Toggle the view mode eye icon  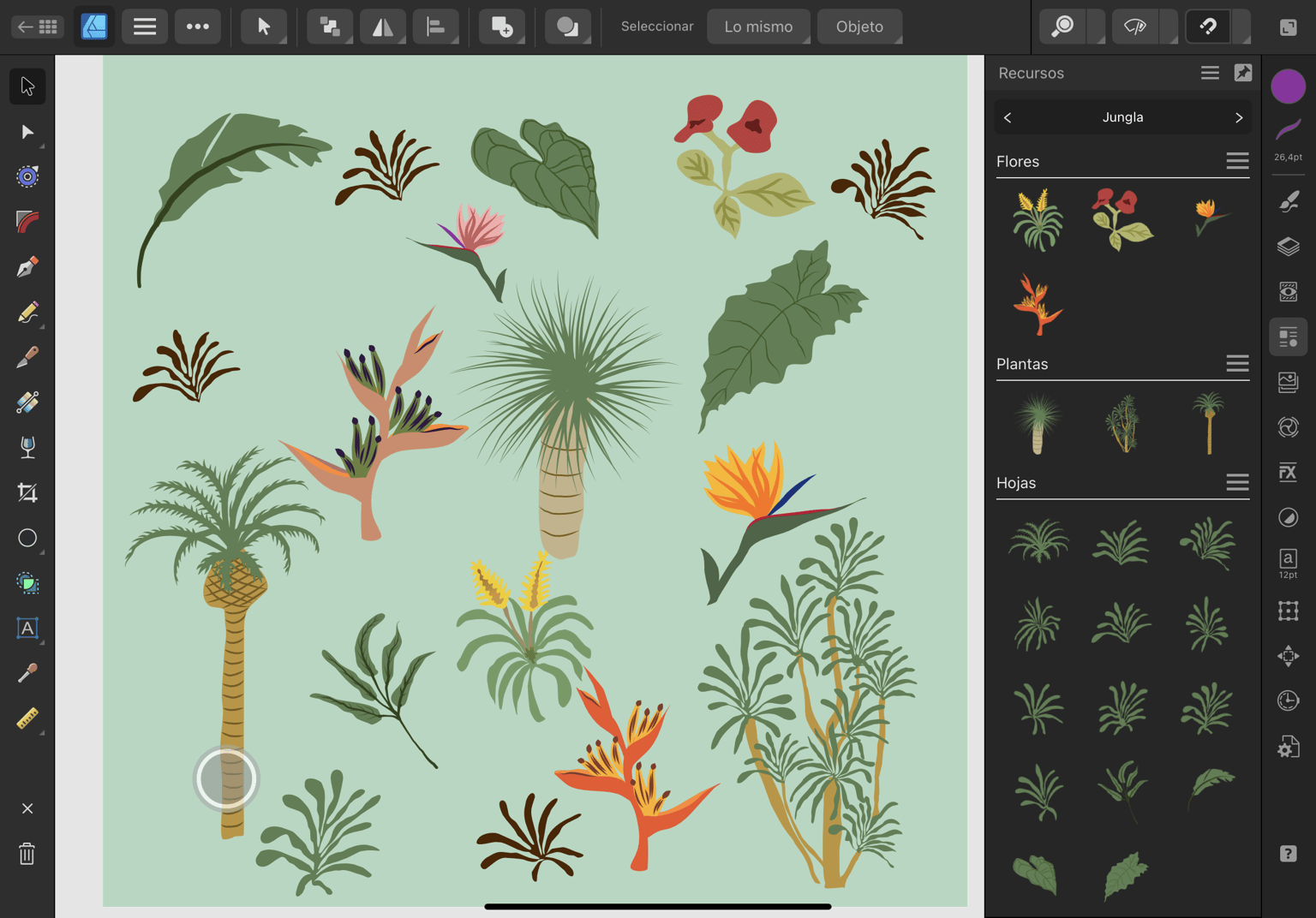(1135, 27)
